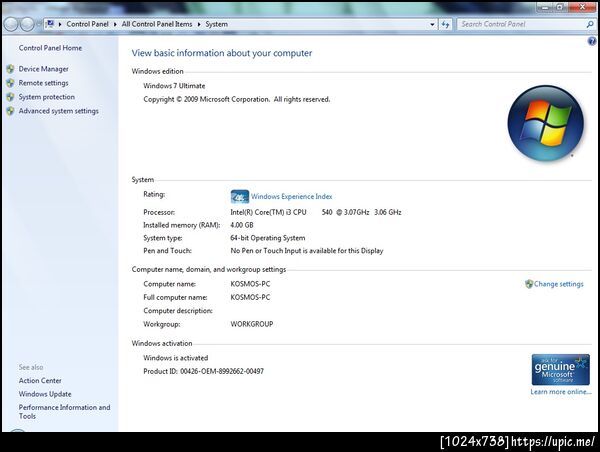Click Change settings link
This screenshot has height=452, width=600.
coord(559,284)
